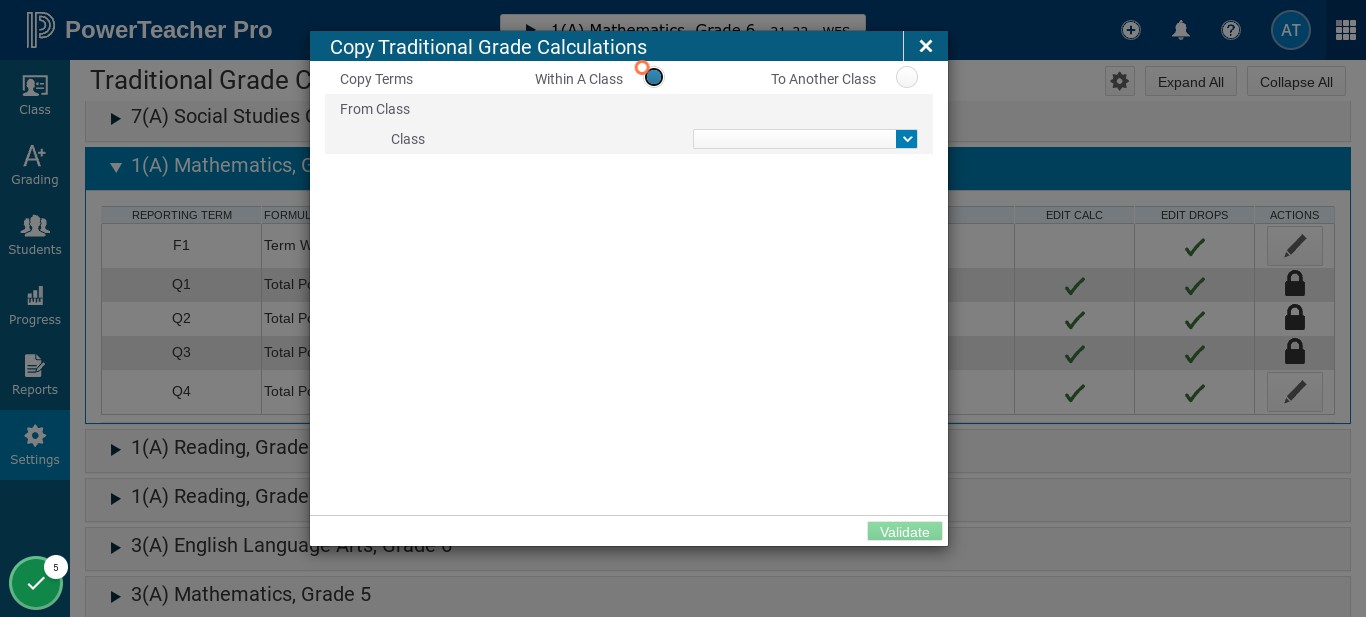Click the Q4 reporting term cell

pos(181,391)
